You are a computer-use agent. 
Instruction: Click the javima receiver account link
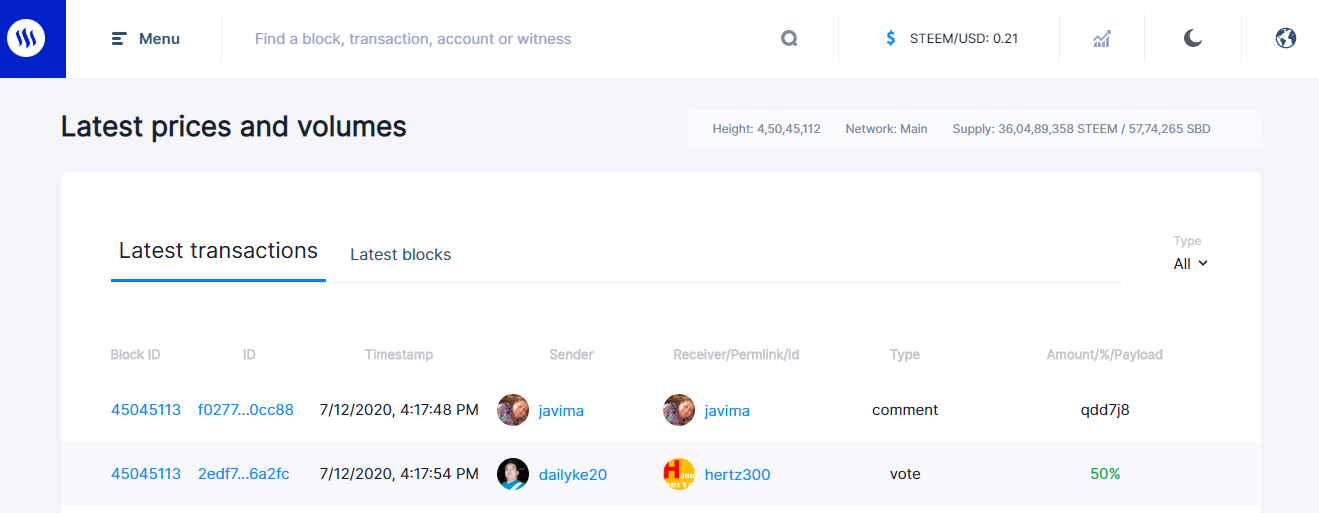click(x=727, y=411)
